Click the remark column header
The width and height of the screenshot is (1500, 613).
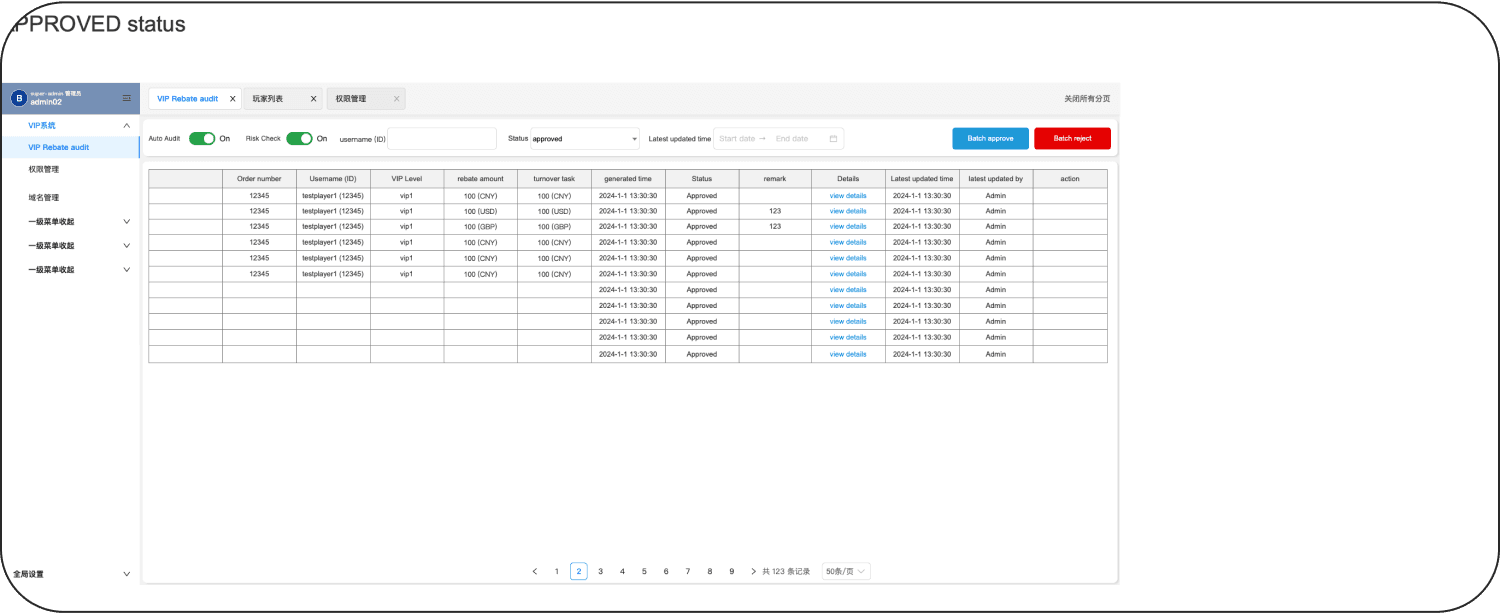[775, 178]
